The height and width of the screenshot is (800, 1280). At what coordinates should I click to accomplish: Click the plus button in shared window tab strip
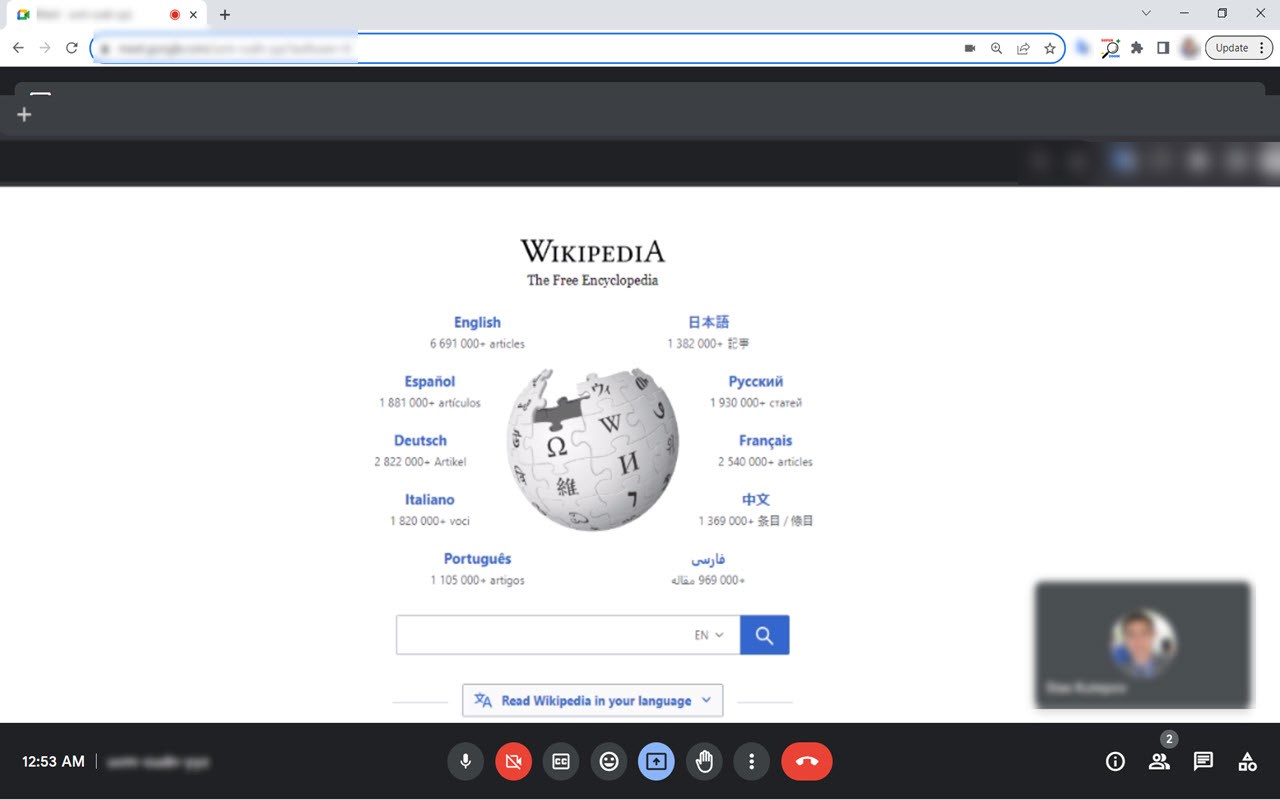click(25, 115)
